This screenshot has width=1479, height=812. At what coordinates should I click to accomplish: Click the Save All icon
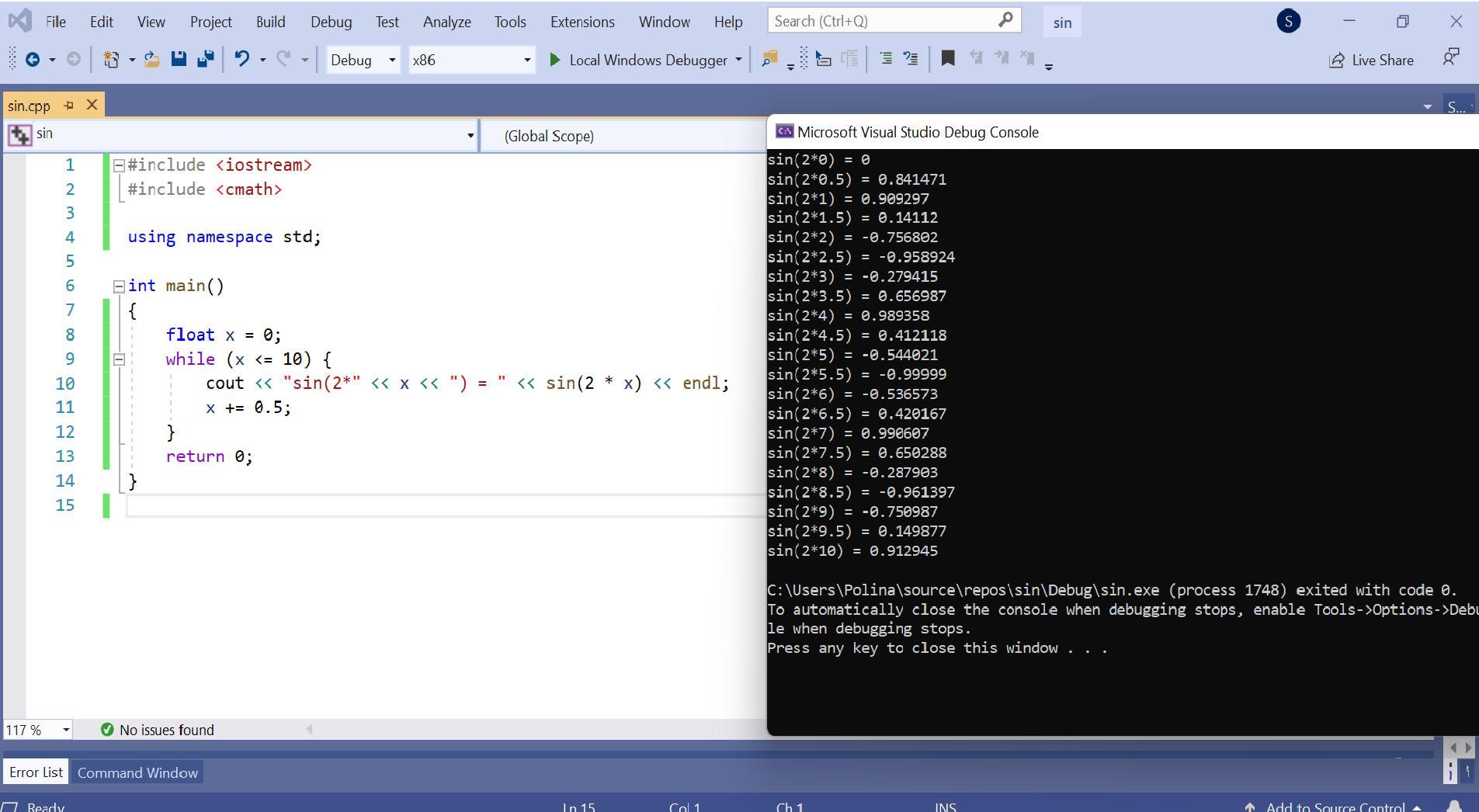coord(206,59)
